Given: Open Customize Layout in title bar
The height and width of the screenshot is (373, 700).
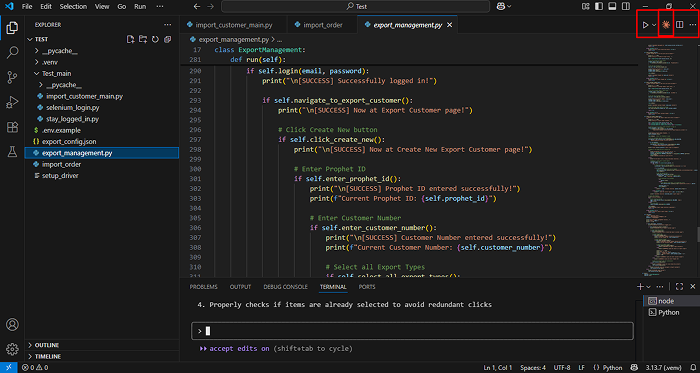Looking at the screenshot, I should click(x=586, y=6).
